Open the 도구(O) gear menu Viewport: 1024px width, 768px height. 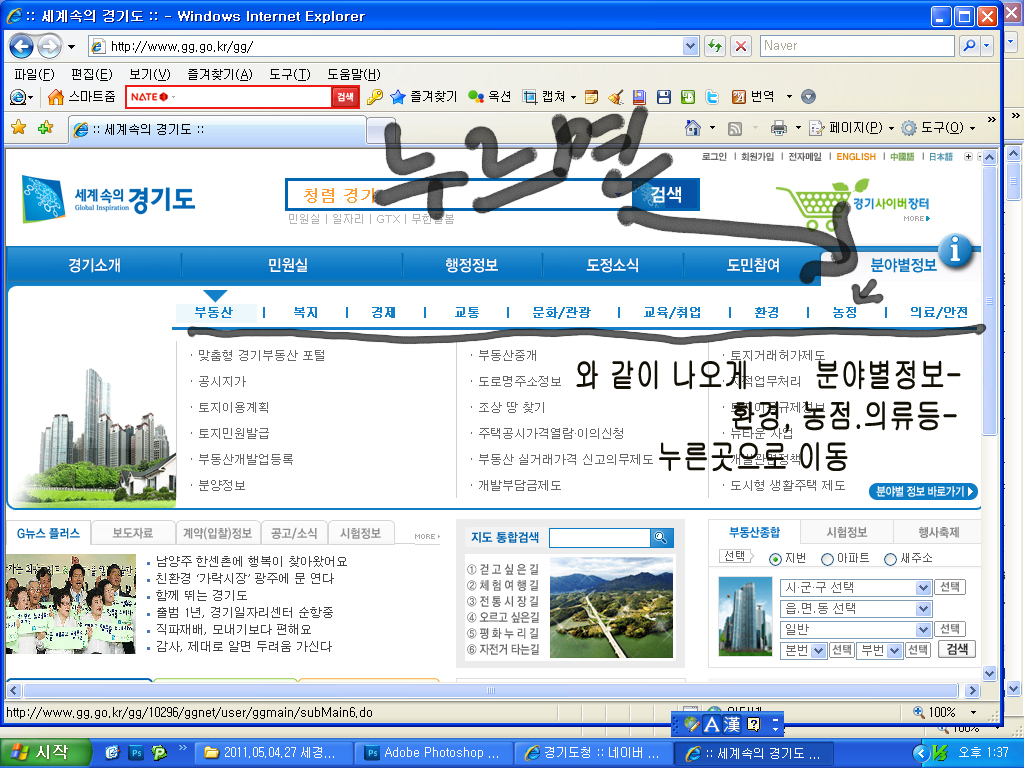pyautogui.click(x=938, y=128)
